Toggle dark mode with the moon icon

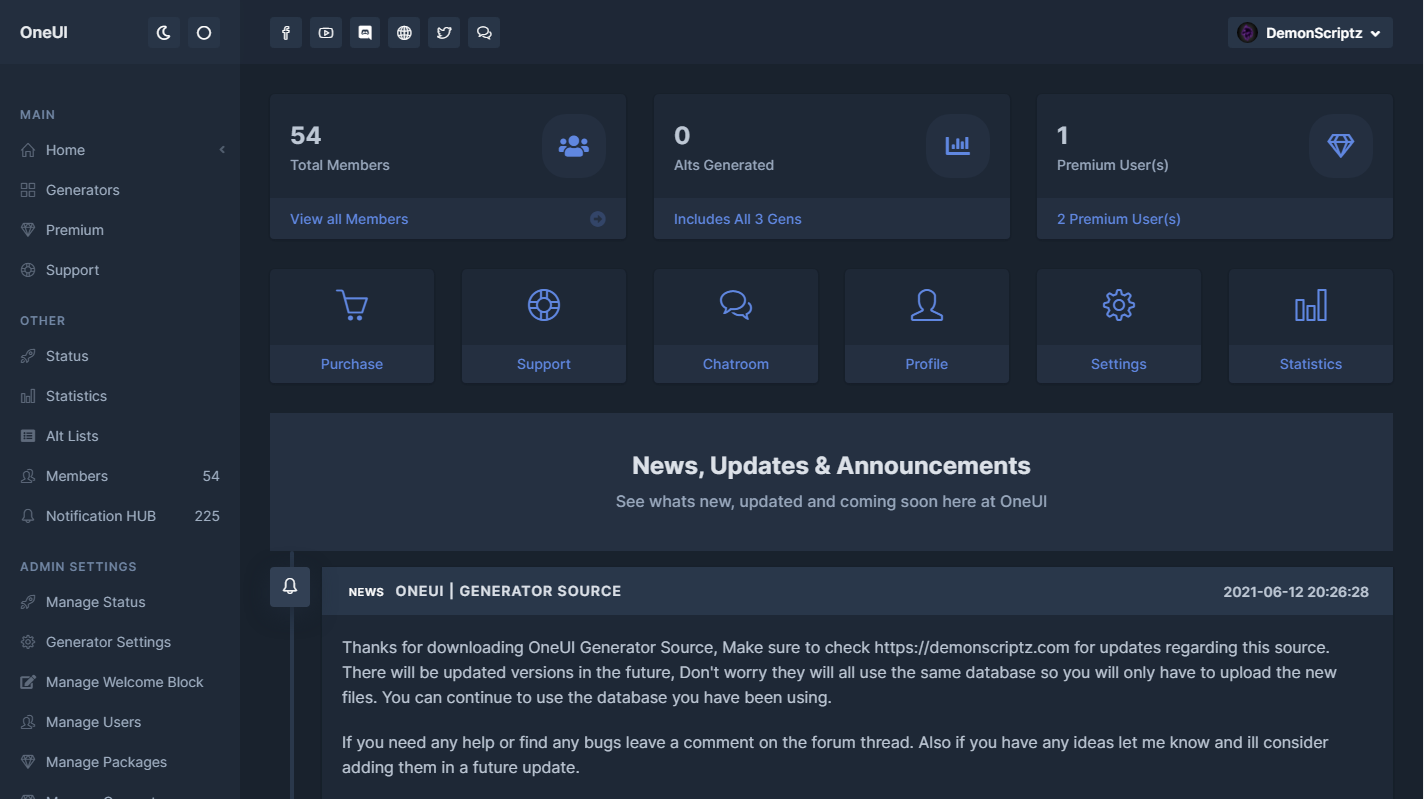164,33
